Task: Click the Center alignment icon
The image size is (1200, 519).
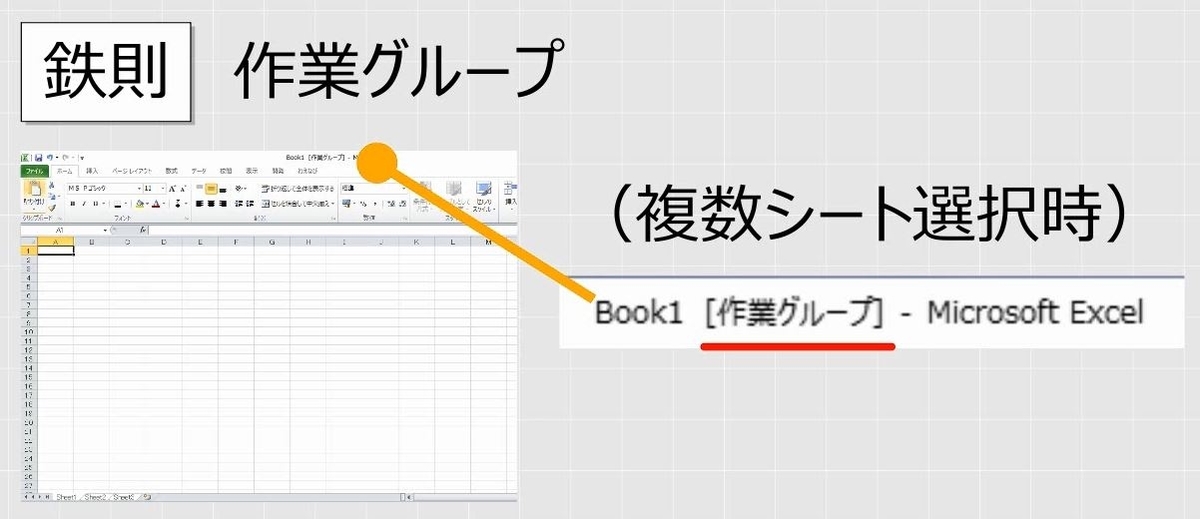Action: [211, 204]
